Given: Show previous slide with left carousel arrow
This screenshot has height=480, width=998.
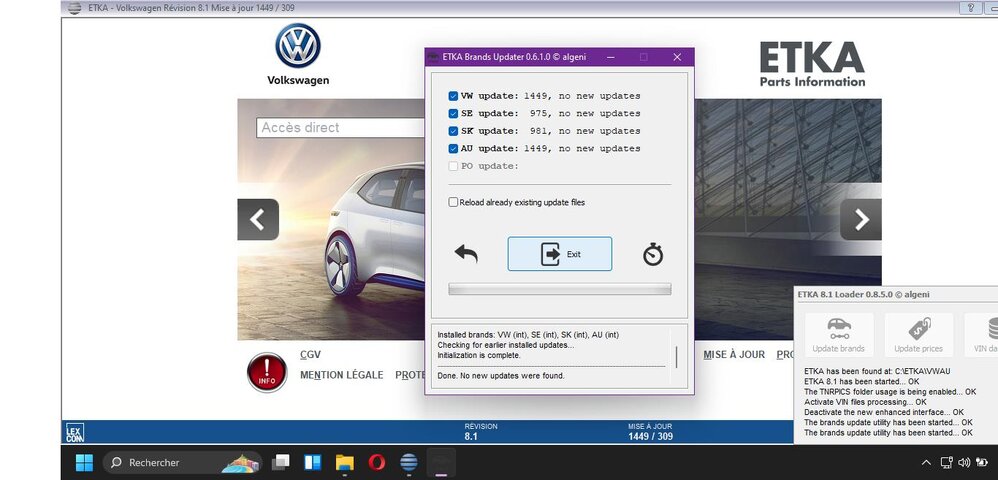Looking at the screenshot, I should (258, 220).
